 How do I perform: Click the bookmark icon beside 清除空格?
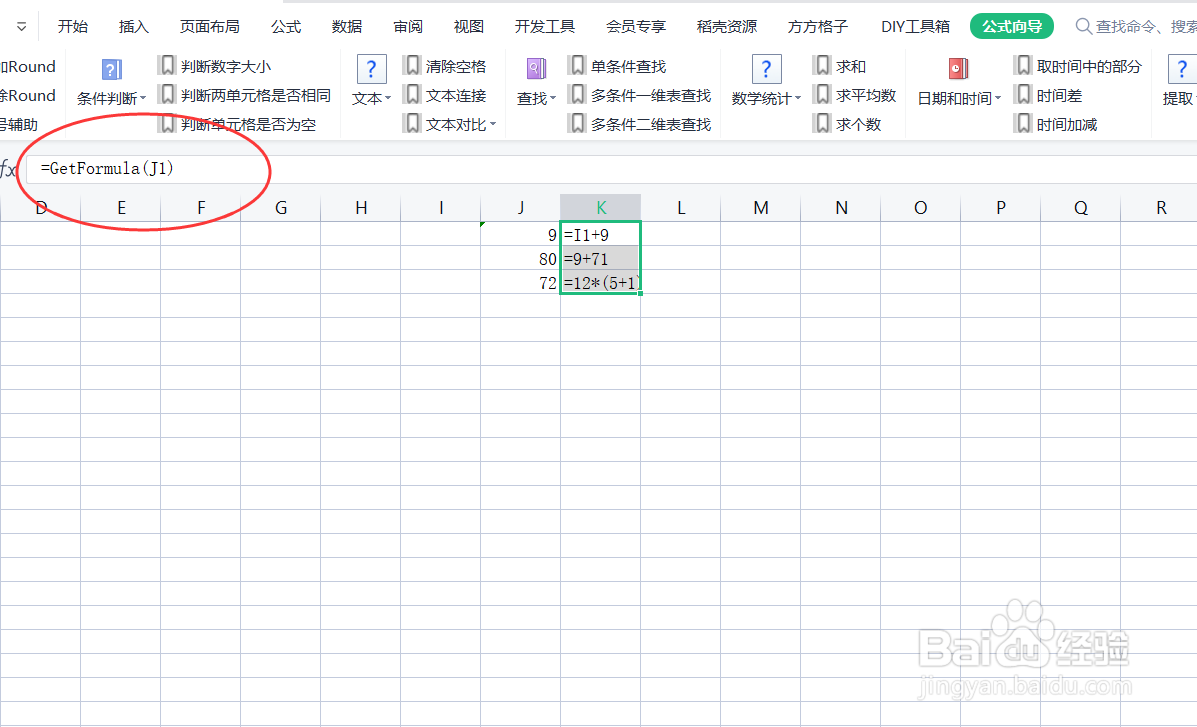click(x=412, y=66)
